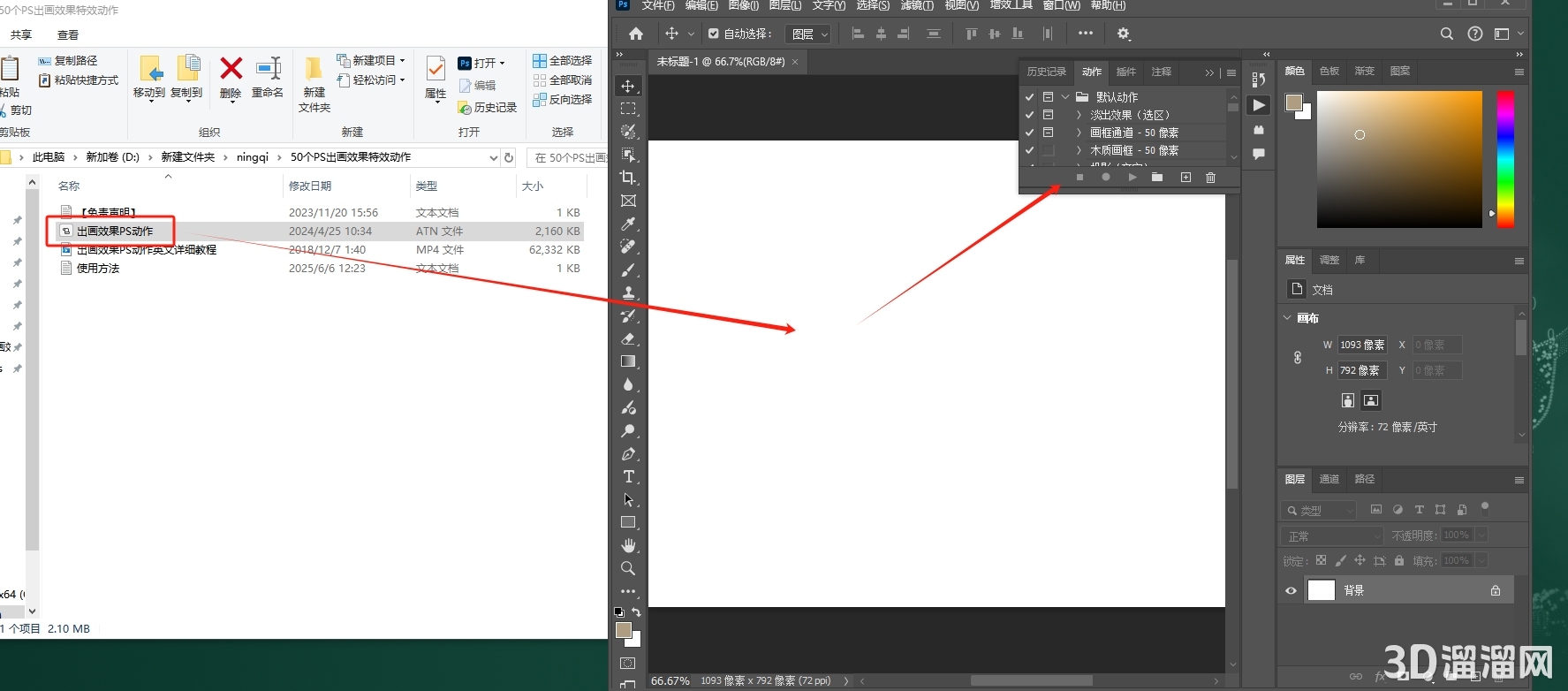Click the Zoom tool in toolbar
Image resolution: width=1568 pixels, height=691 pixels.
pos(628,568)
